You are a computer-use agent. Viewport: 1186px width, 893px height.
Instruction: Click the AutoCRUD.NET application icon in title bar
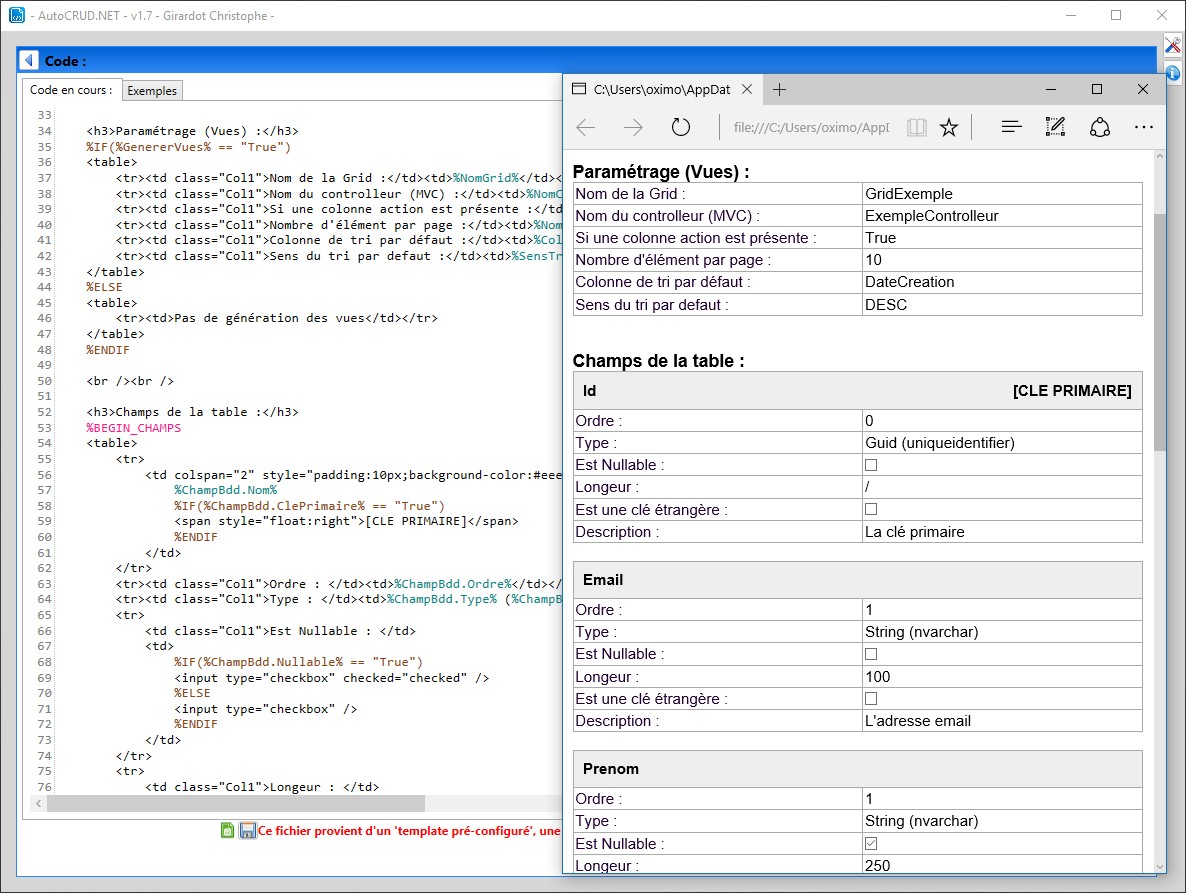pyautogui.click(x=17, y=15)
